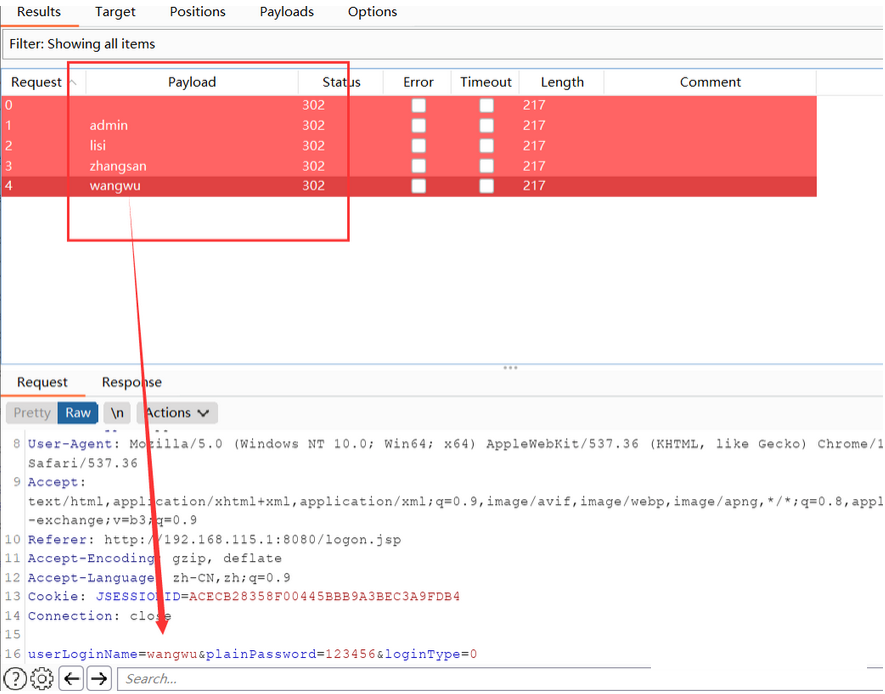This screenshot has height=694, width=885.
Task: Sort by the Payload column header
Action: 192,82
